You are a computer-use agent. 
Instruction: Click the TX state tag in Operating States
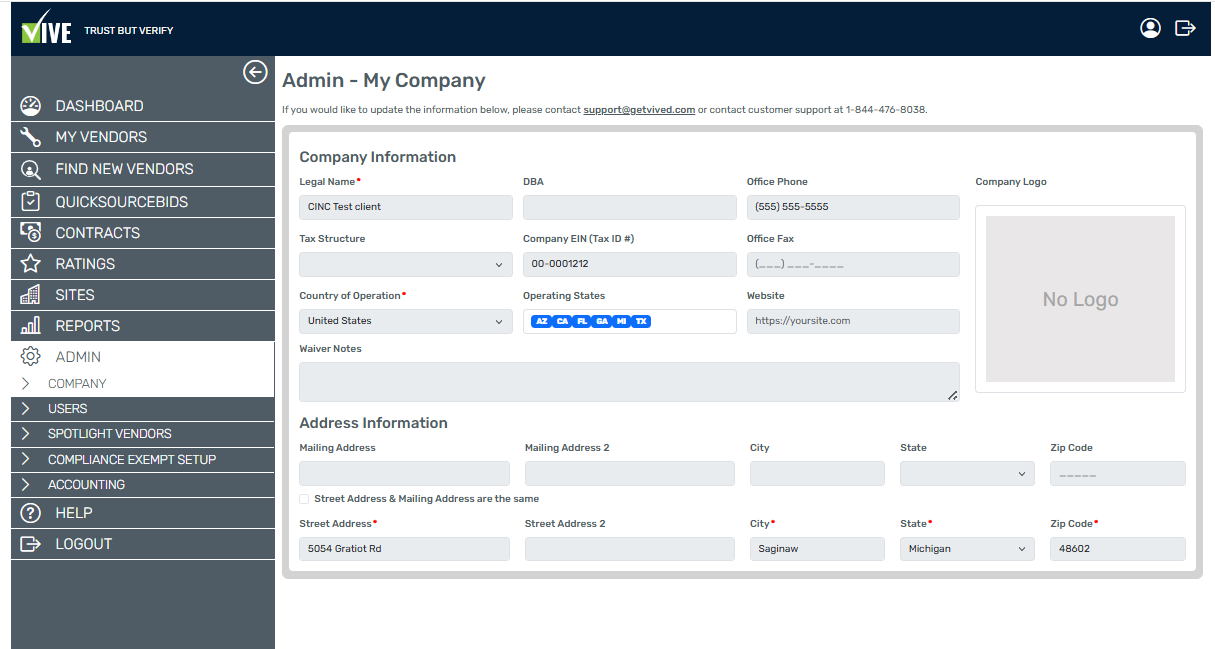click(641, 322)
